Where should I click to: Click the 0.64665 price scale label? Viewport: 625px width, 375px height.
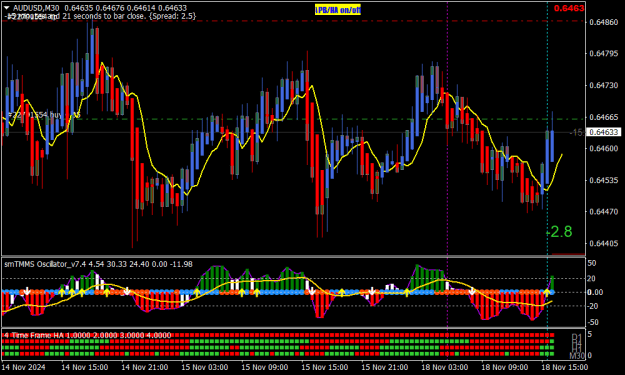click(604, 117)
